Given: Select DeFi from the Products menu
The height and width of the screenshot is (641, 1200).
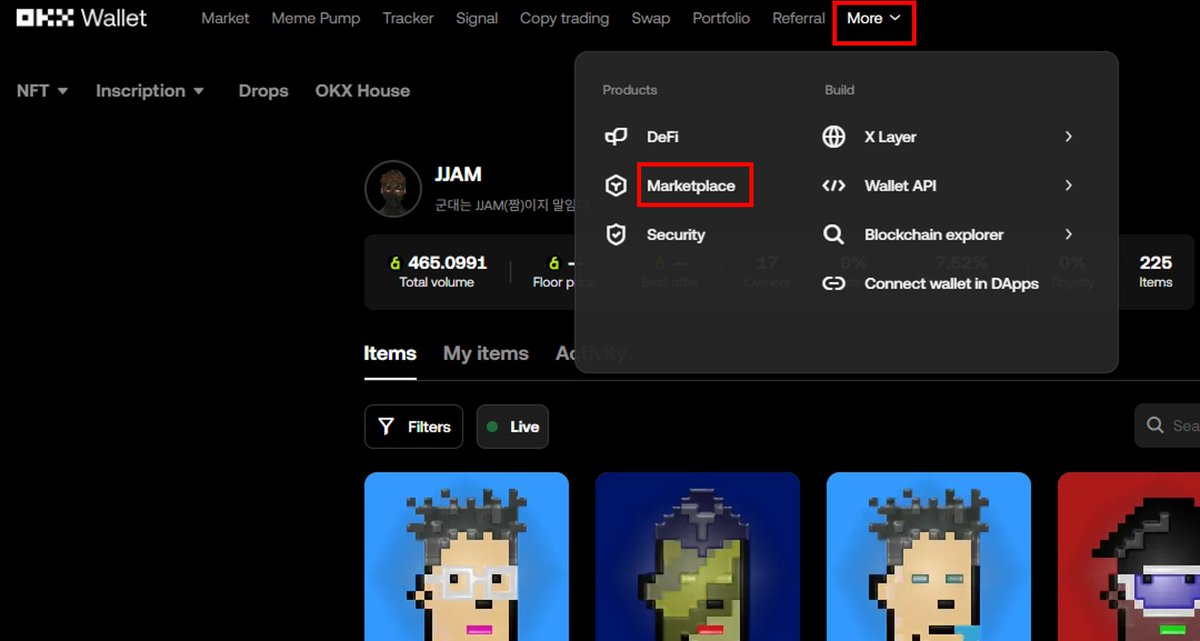Looking at the screenshot, I should 662,137.
